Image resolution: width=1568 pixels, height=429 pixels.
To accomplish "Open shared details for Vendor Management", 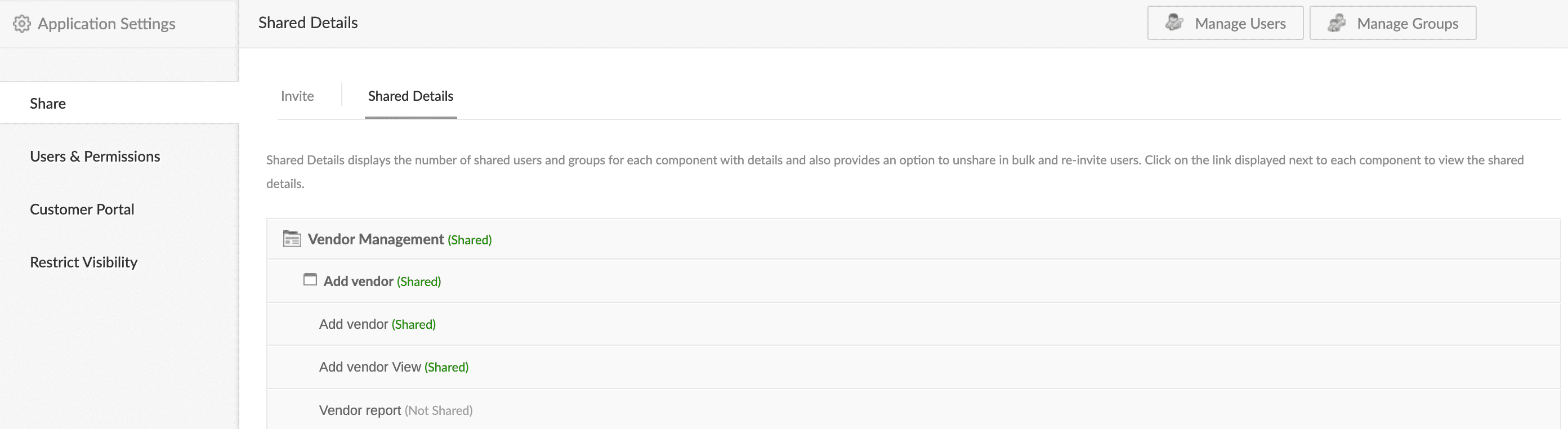I will [470, 240].
